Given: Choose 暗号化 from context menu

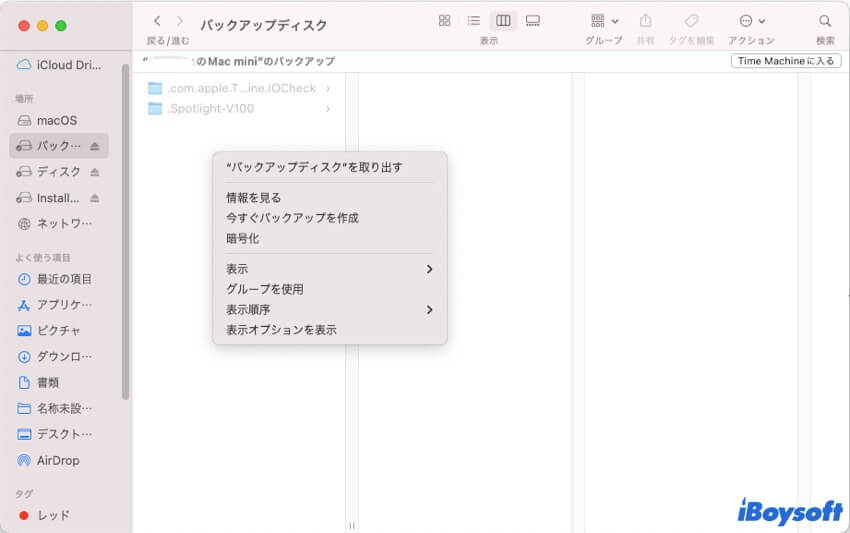Looking at the screenshot, I should [x=330, y=239].
